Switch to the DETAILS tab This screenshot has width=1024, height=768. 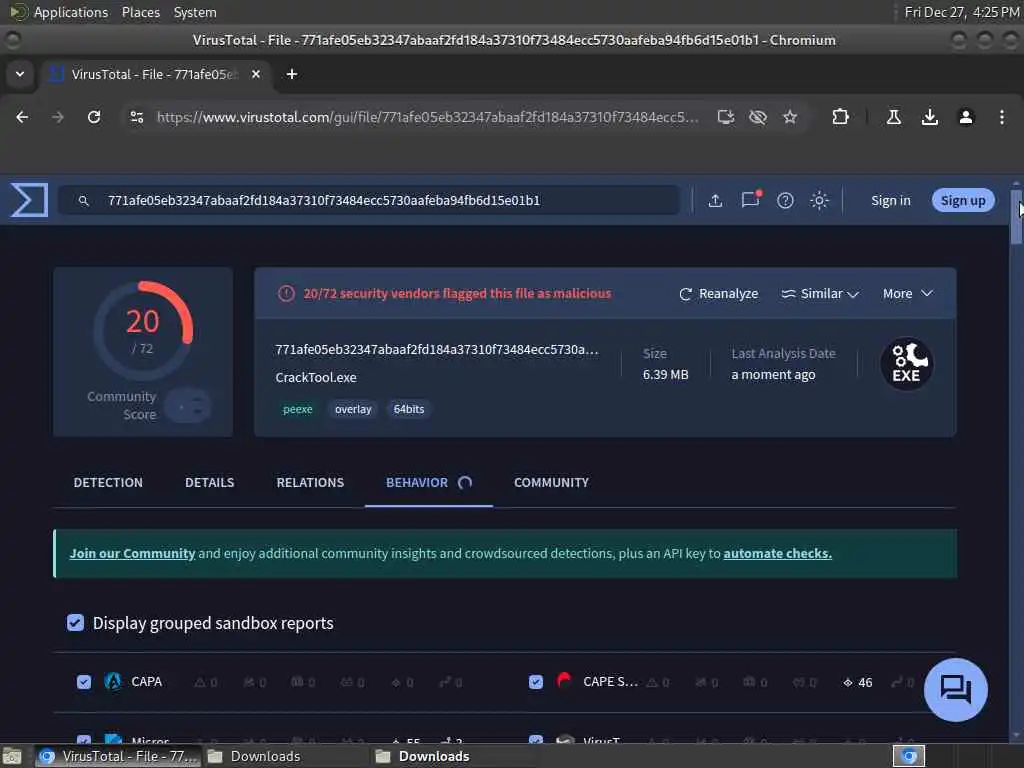point(210,483)
